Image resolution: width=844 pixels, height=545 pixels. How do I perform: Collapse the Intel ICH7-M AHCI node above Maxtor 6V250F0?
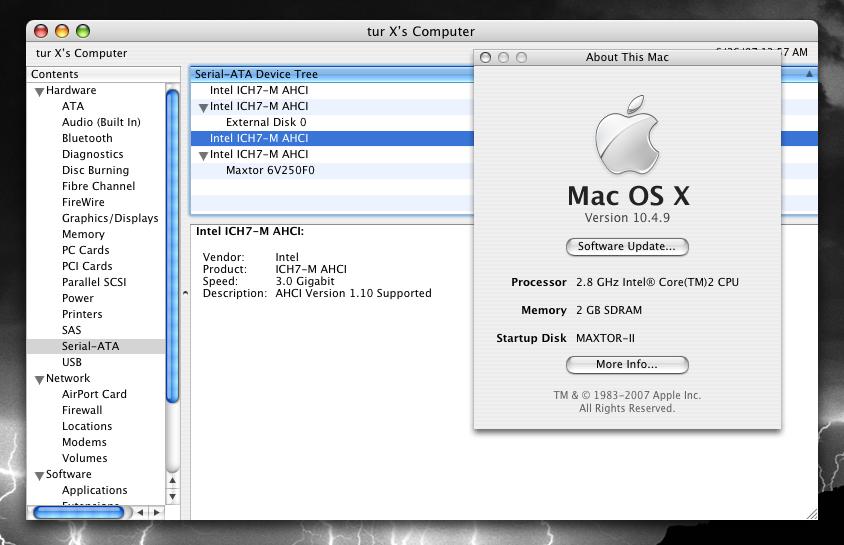pyautogui.click(x=203, y=156)
